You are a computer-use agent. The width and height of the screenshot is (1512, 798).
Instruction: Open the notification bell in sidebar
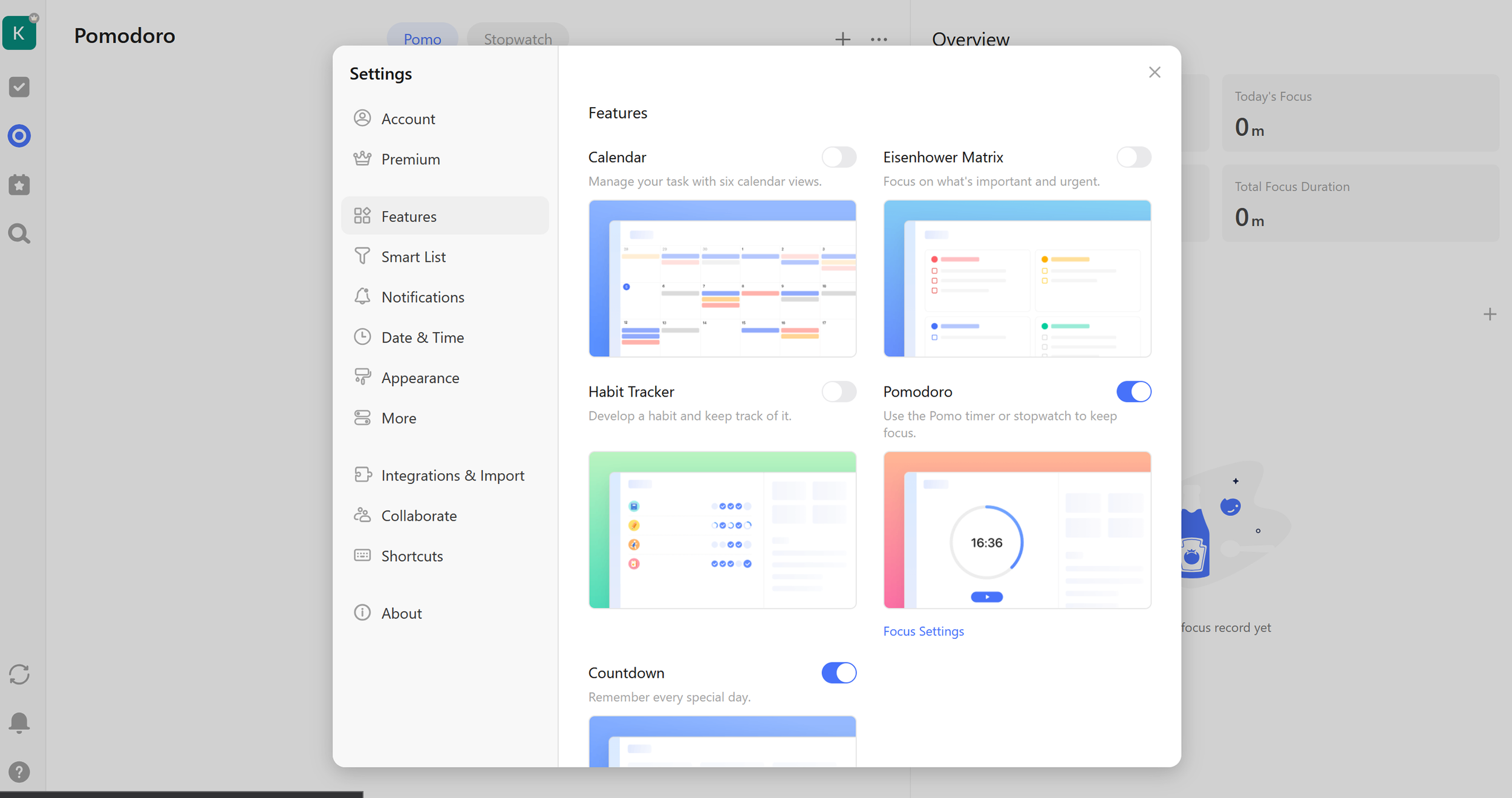tap(19, 722)
